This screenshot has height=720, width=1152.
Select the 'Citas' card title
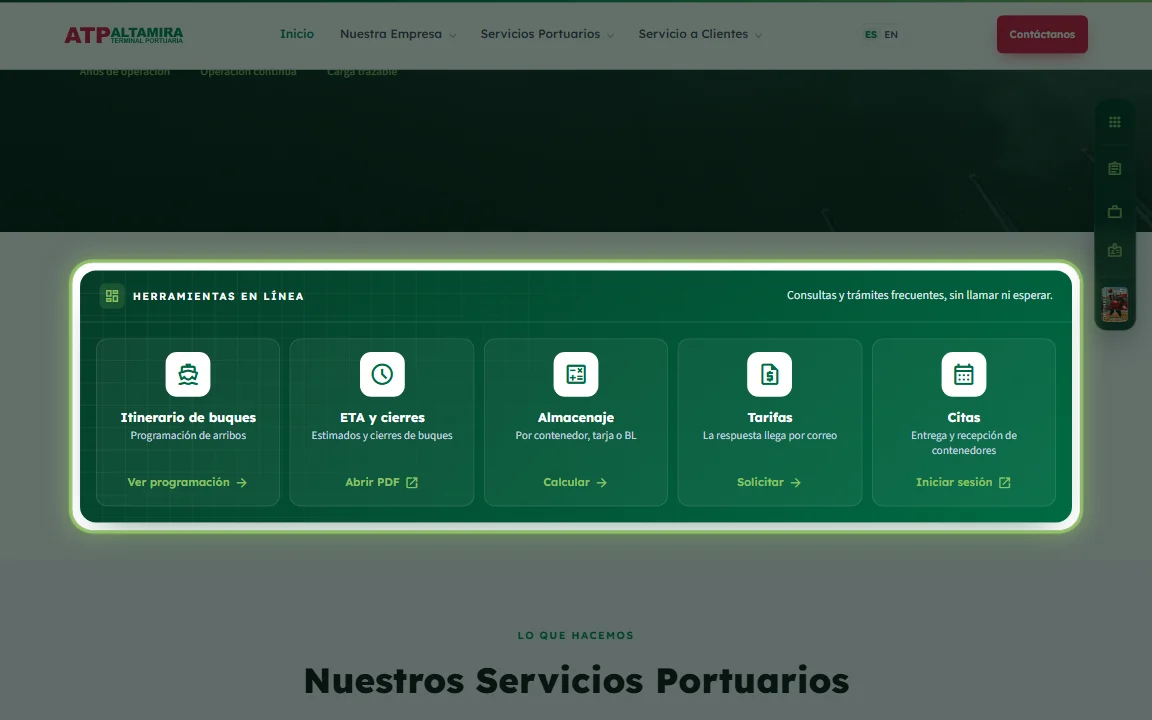point(963,417)
